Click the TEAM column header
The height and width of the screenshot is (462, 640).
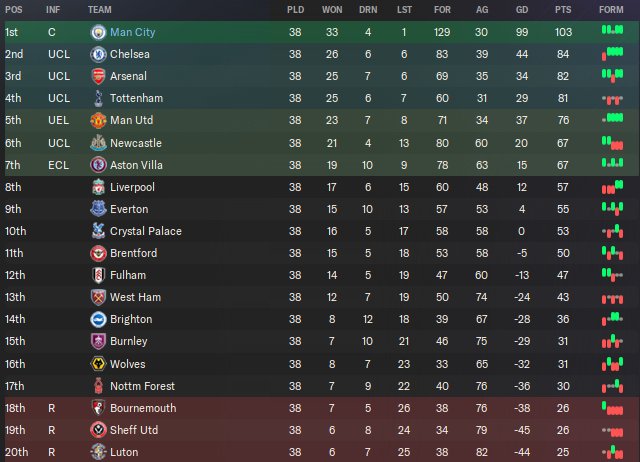pyautogui.click(x=100, y=9)
